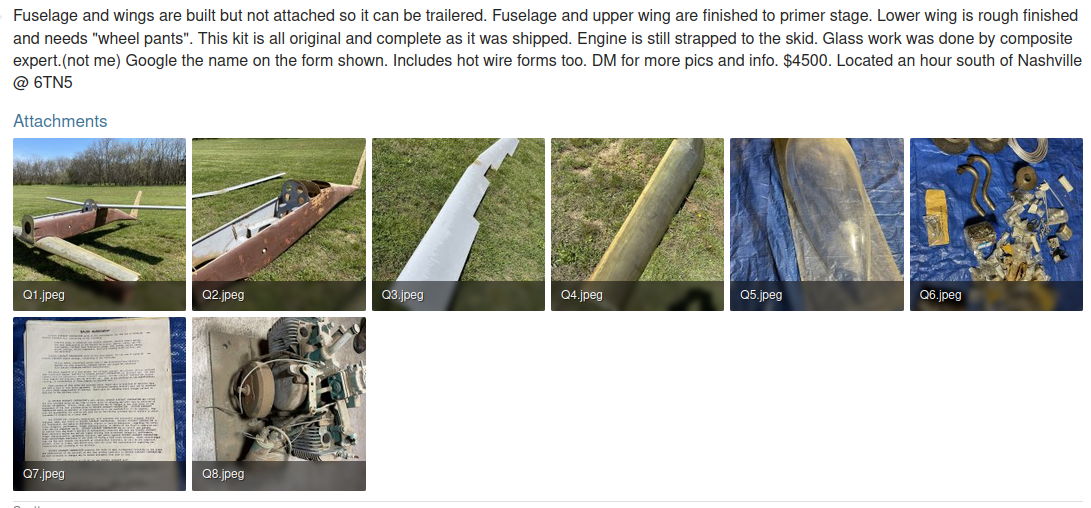
Task: Select the Q4.jpeg filename caption
Action: [x=582, y=295]
